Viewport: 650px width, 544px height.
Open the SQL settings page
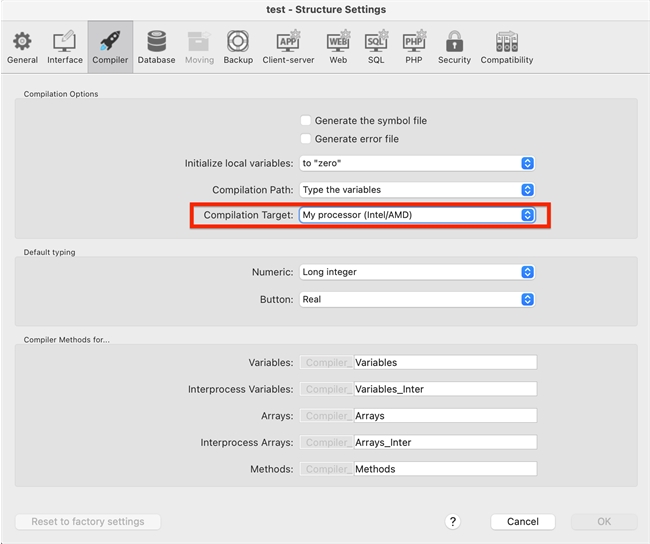[376, 46]
